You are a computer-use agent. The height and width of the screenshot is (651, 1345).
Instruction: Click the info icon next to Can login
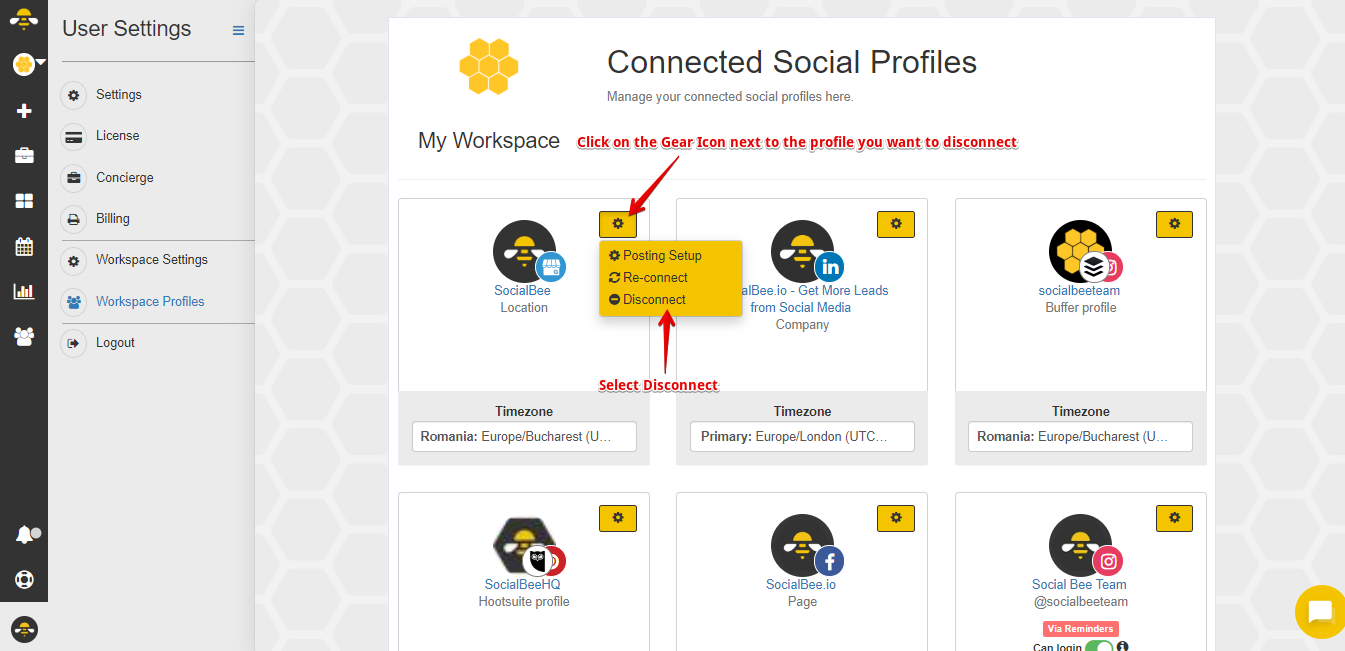click(1123, 646)
